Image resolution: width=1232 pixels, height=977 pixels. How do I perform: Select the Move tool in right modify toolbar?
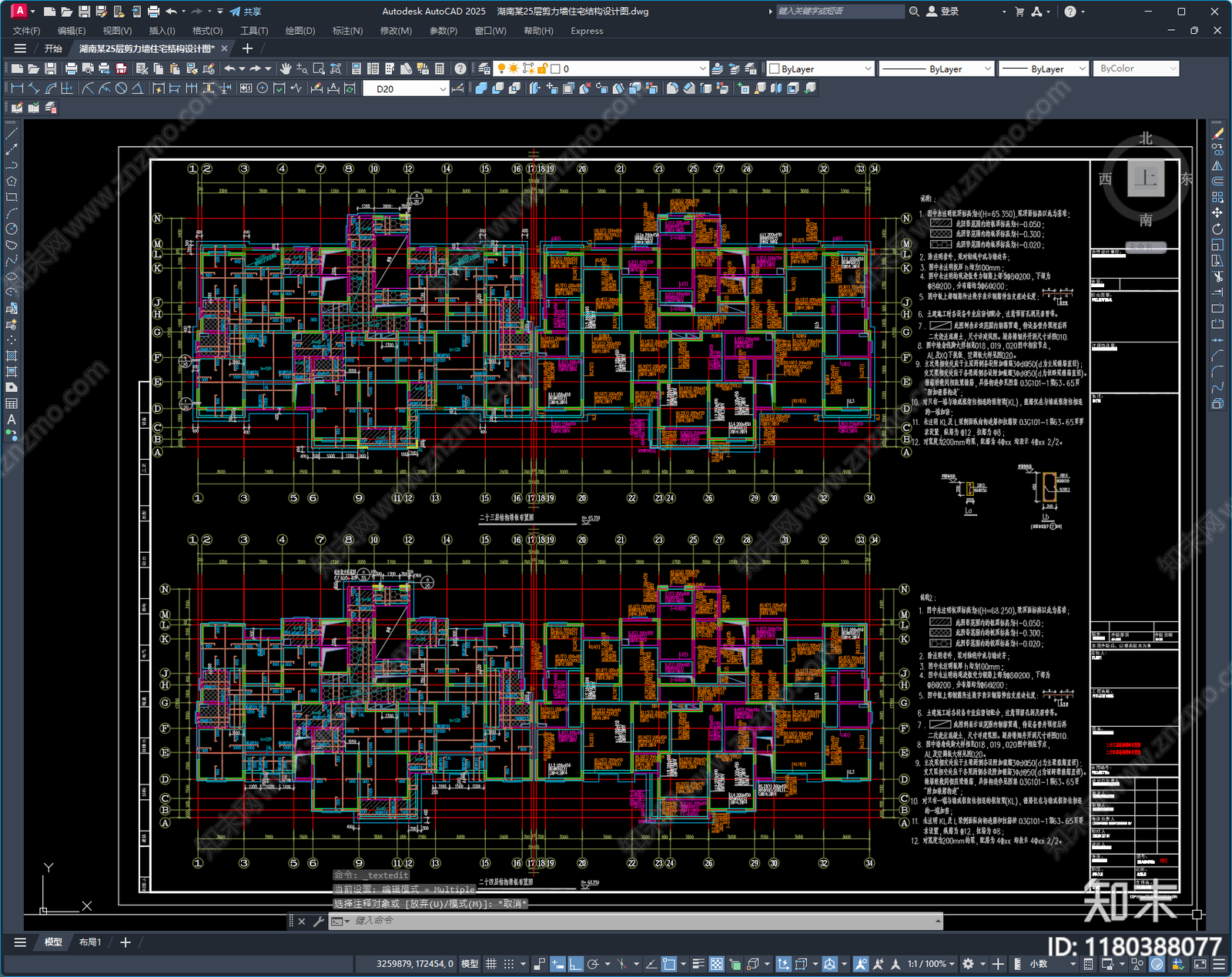coord(1217,213)
